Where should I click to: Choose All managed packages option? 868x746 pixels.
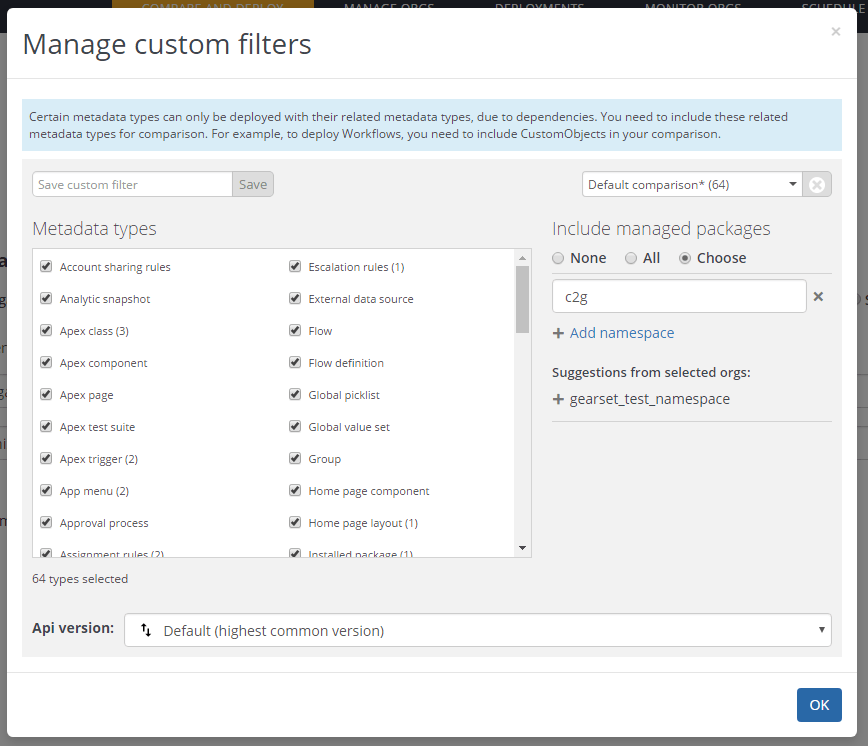(631, 258)
